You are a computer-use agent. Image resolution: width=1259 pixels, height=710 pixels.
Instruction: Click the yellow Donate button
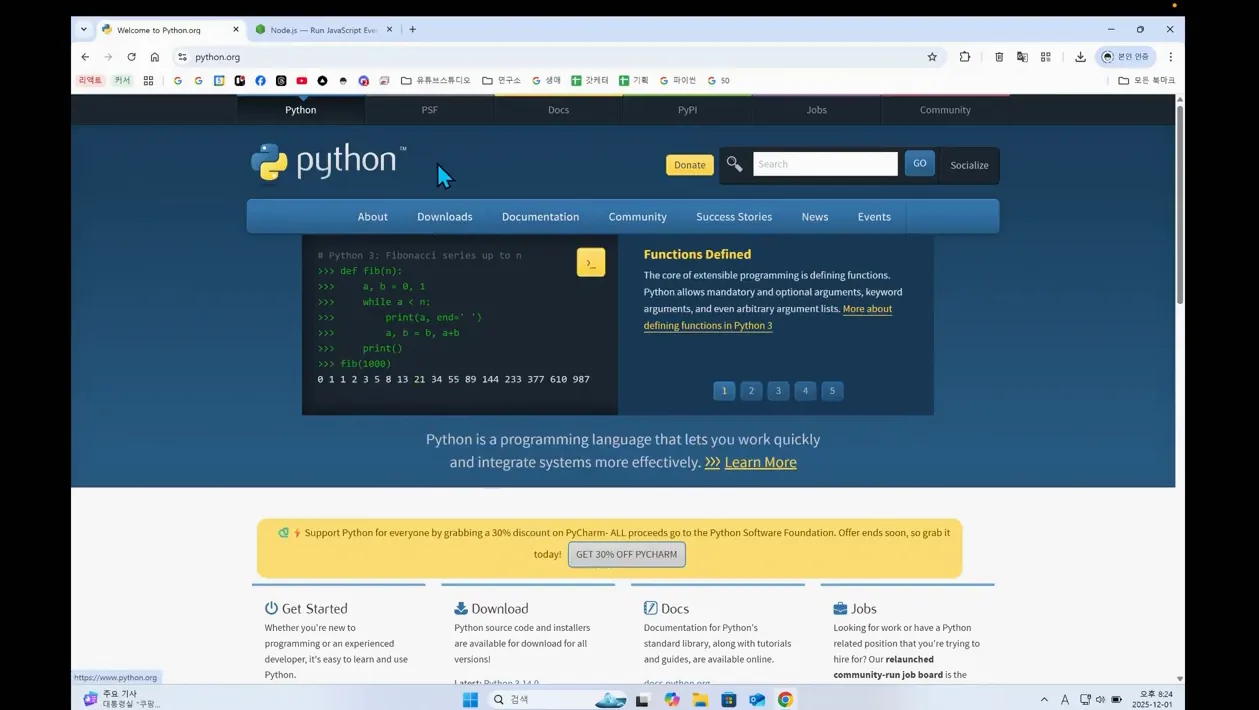tap(689, 165)
